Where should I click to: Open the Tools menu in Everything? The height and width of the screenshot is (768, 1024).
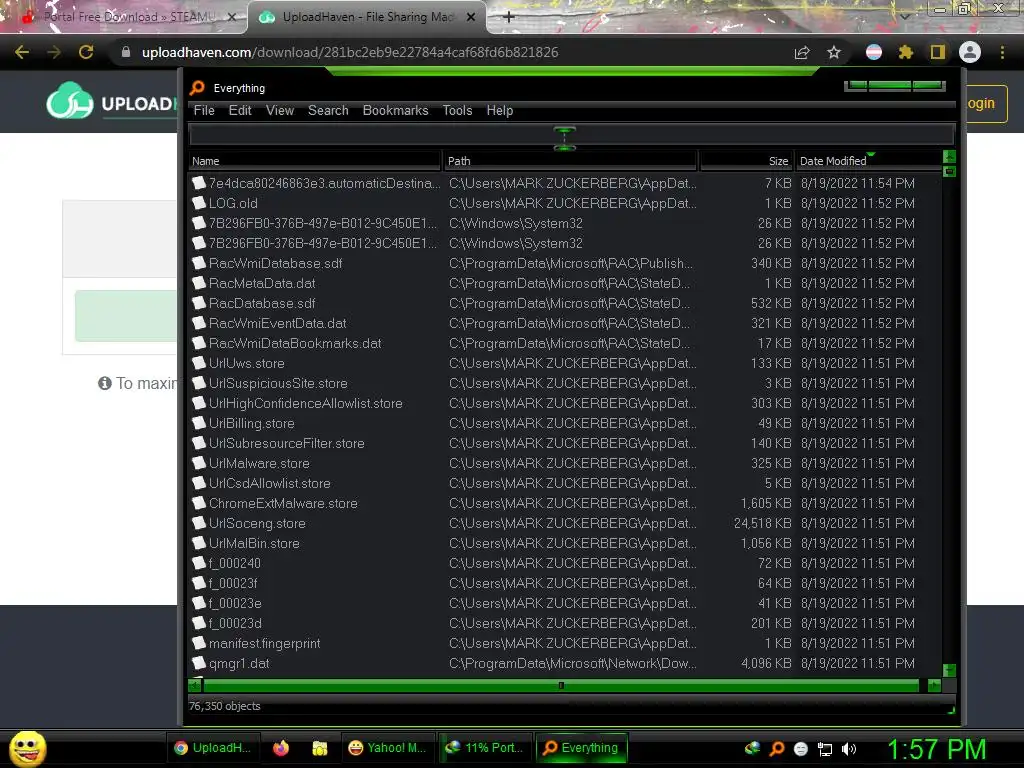[x=457, y=110]
